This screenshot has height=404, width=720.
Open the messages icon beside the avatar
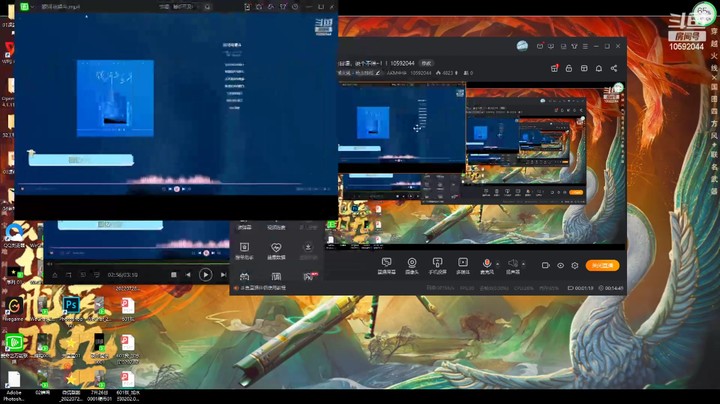[540, 46]
